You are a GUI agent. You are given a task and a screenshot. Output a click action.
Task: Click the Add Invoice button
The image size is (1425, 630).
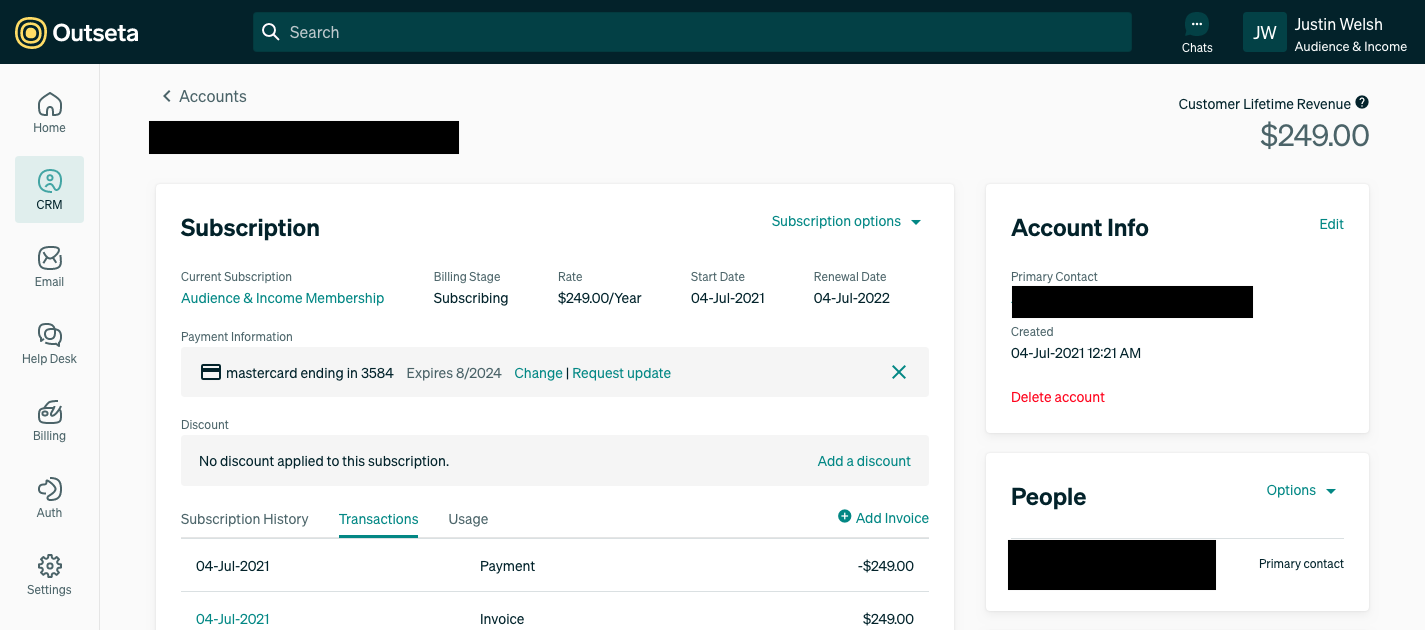[883, 518]
